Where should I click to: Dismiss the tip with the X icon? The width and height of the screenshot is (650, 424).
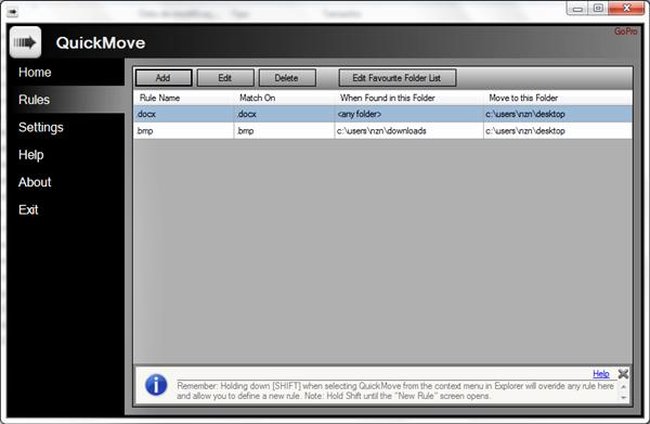pyautogui.click(x=623, y=374)
